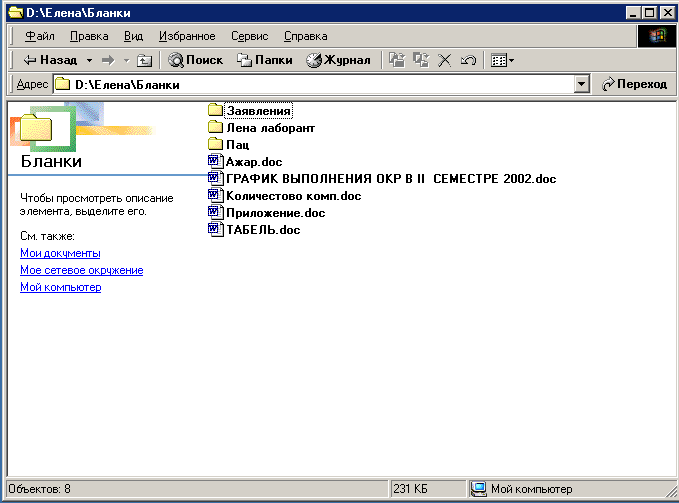
Task: Minimize the Бланки window
Action: (x=634, y=13)
